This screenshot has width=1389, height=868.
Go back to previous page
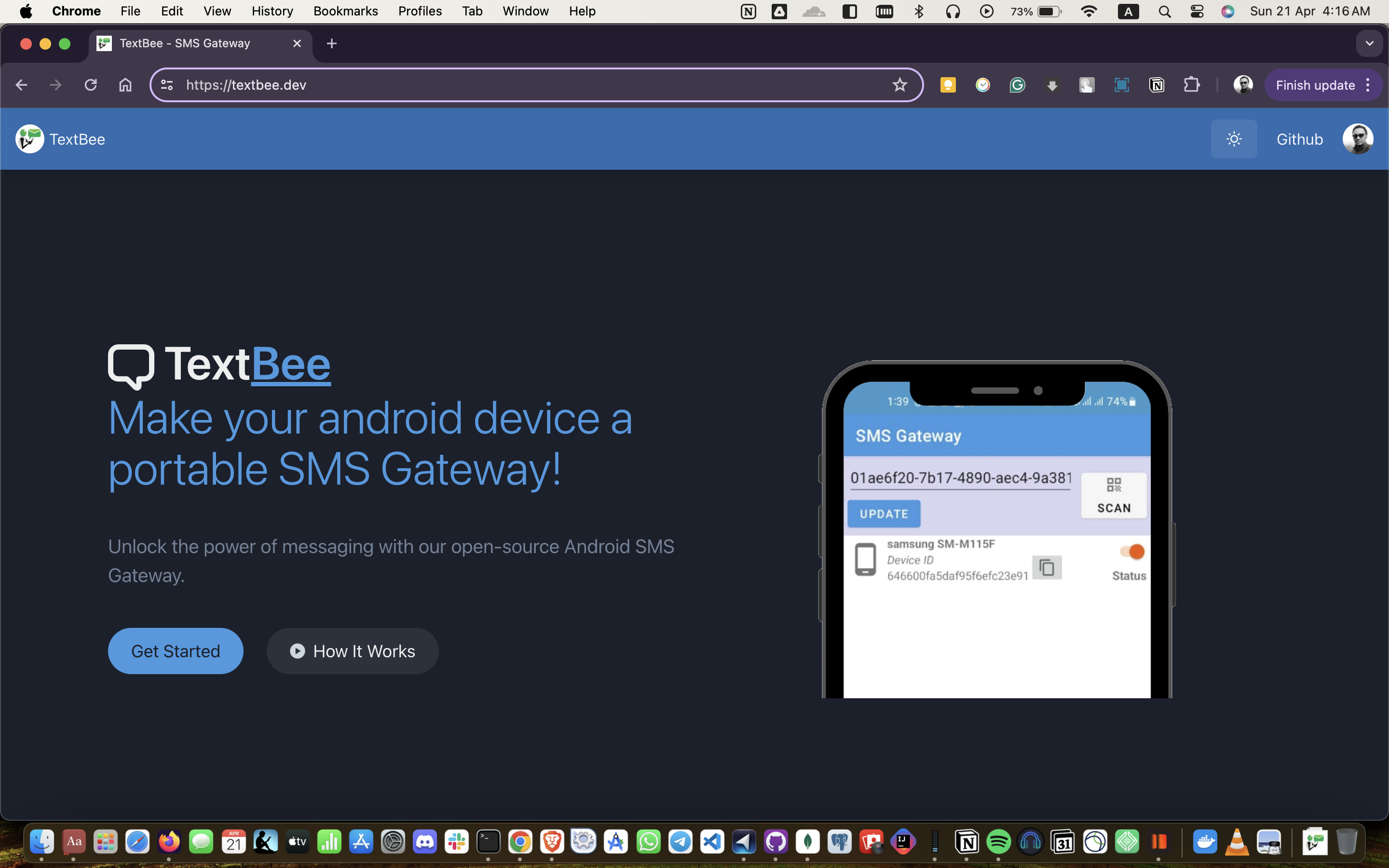21,85
